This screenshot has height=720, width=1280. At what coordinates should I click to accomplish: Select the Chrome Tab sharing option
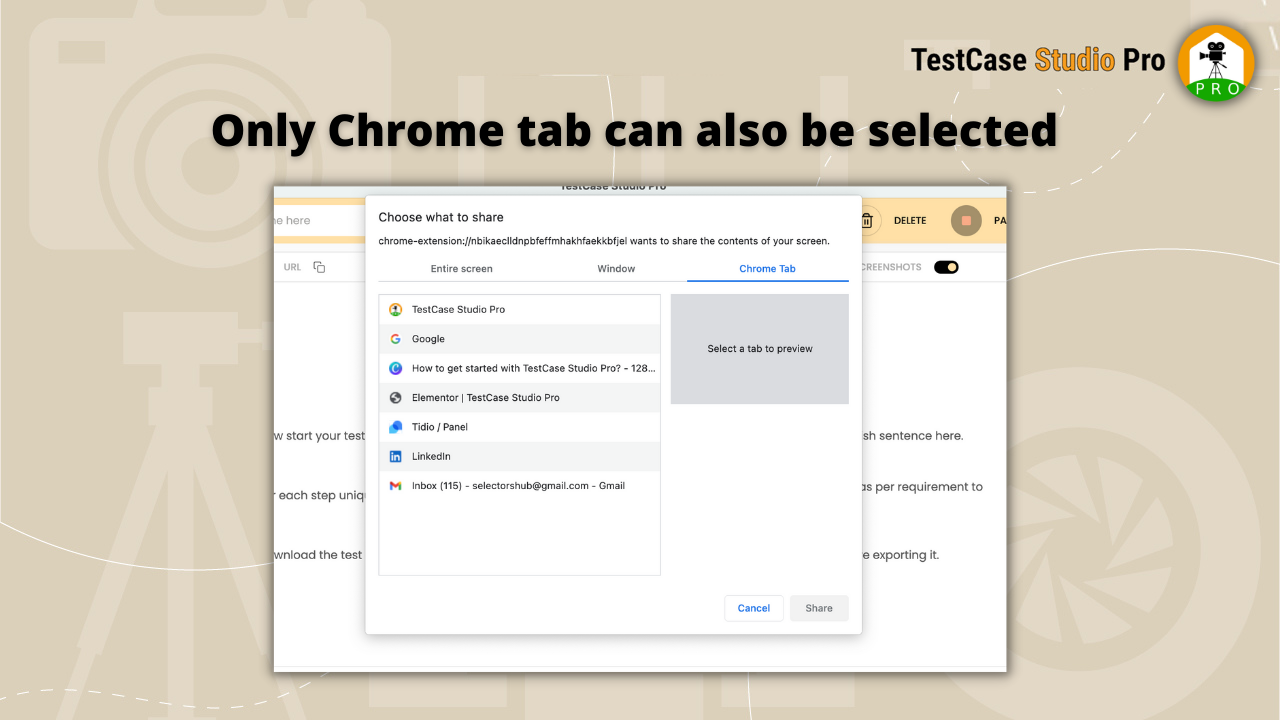click(x=767, y=268)
